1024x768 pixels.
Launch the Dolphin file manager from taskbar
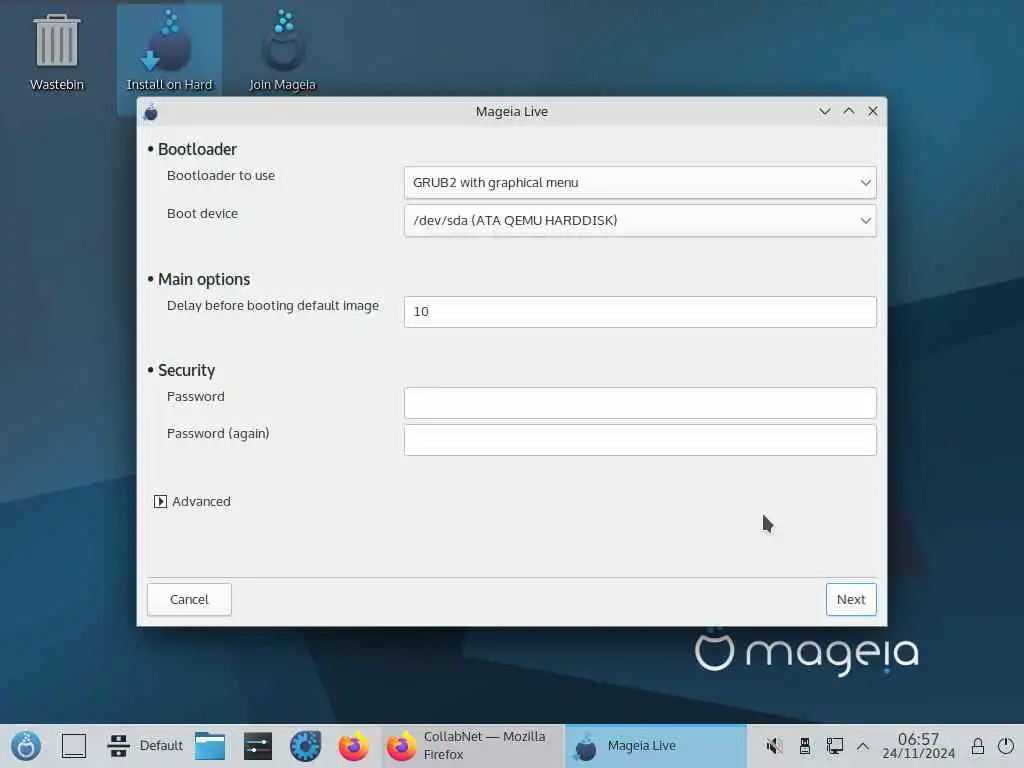point(210,746)
